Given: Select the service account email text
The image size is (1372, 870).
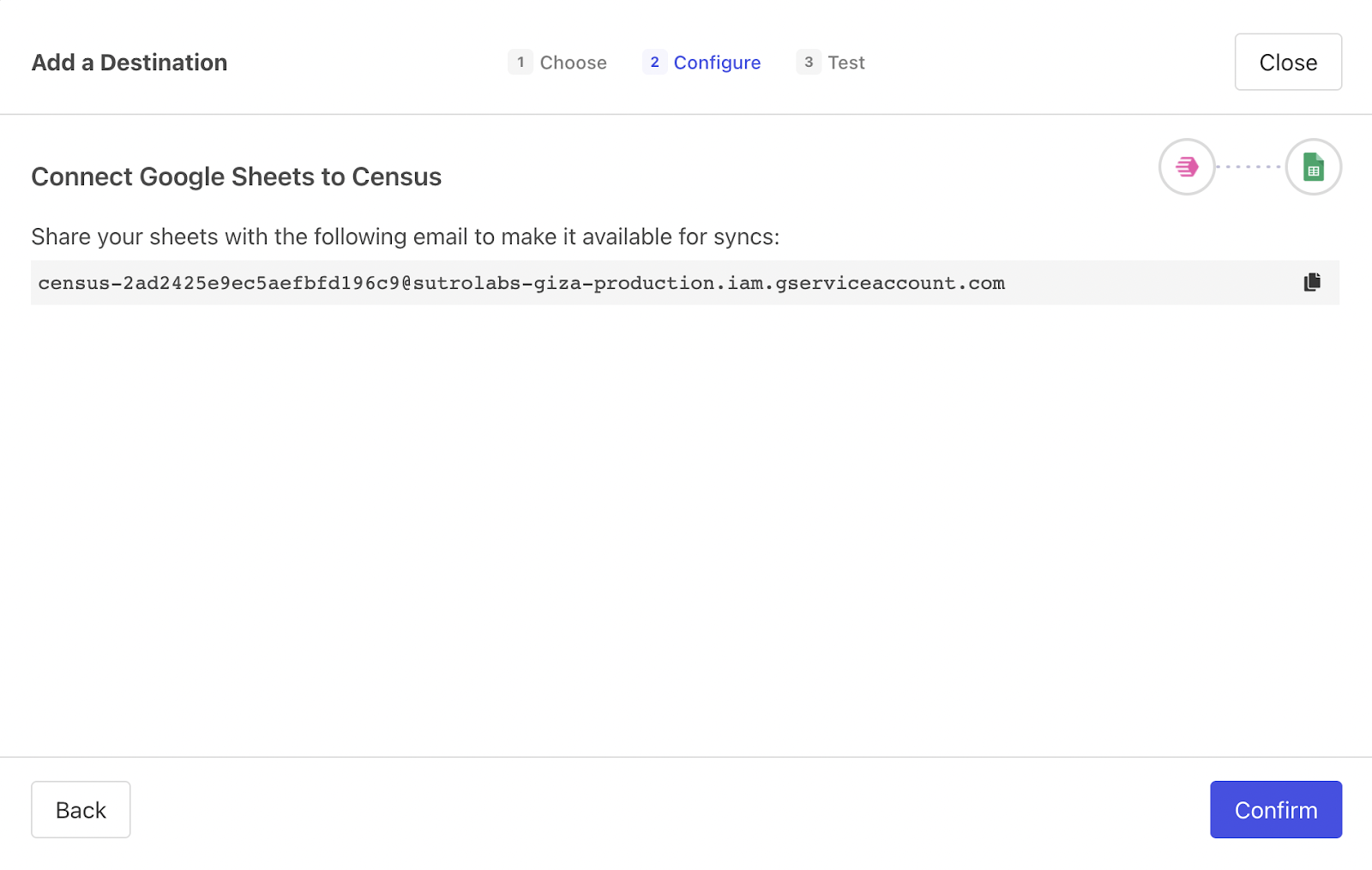Looking at the screenshot, I should (x=521, y=282).
